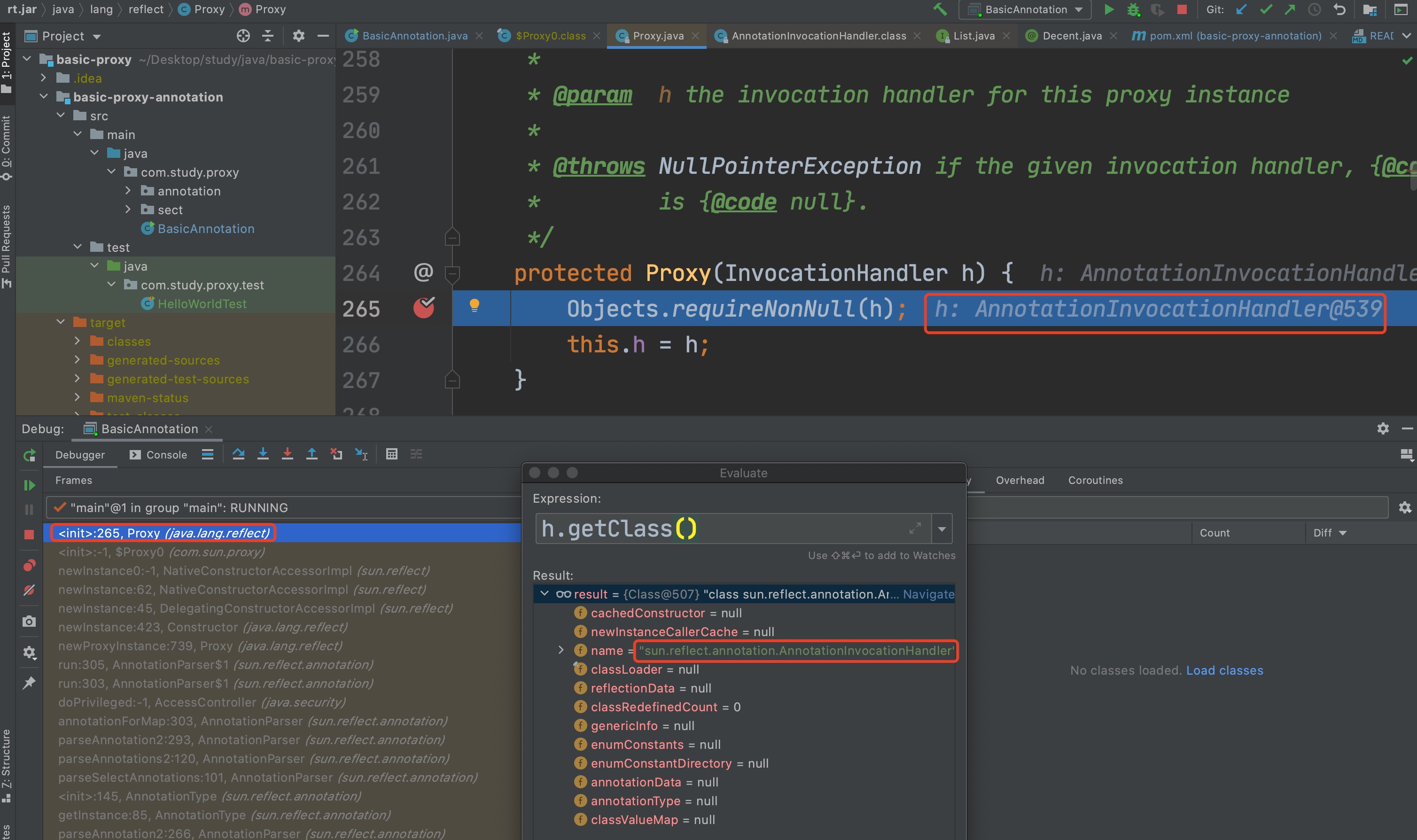Viewport: 1417px width, 840px height.
Task: Expand the classes folder under target
Action: [x=77, y=341]
